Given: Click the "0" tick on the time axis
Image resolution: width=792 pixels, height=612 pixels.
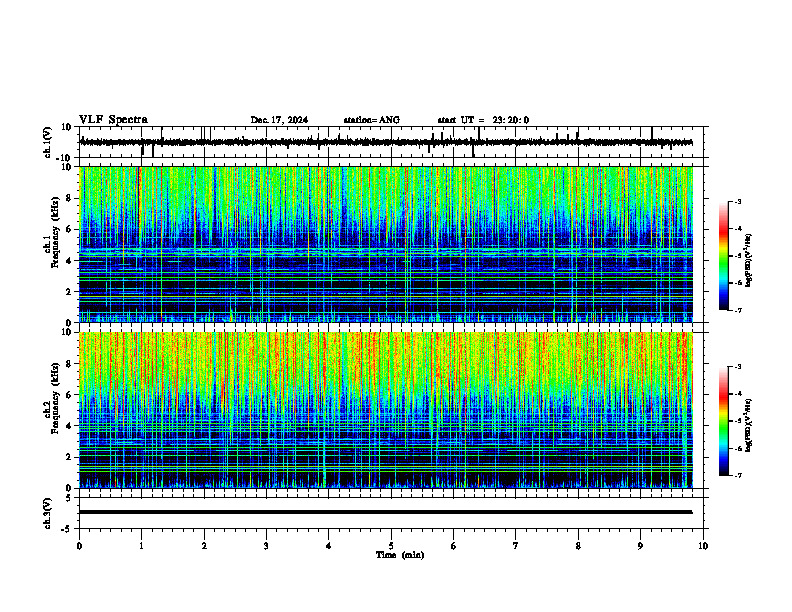Looking at the screenshot, I should pos(79,546).
